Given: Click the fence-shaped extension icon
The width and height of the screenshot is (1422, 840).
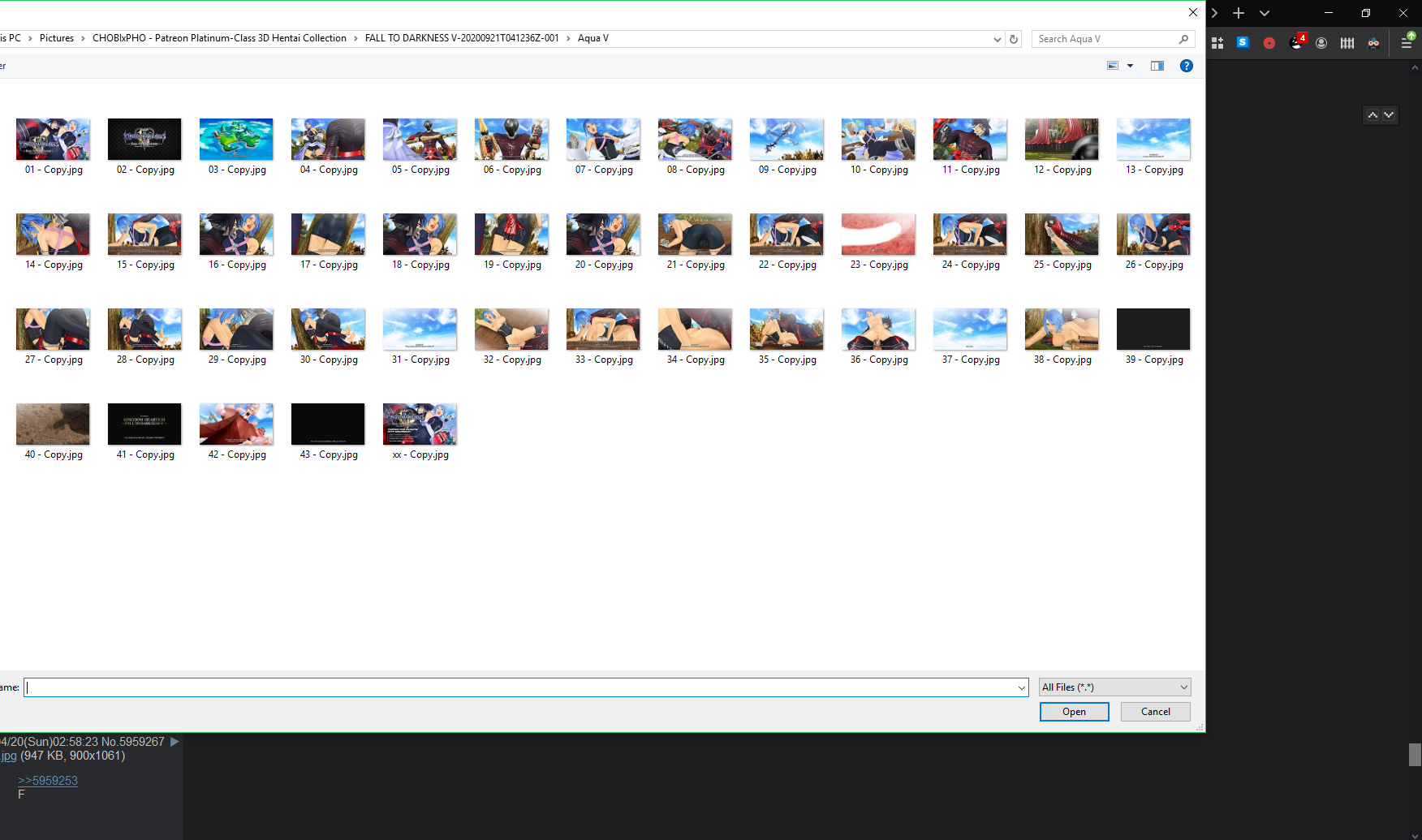Looking at the screenshot, I should 1347,43.
